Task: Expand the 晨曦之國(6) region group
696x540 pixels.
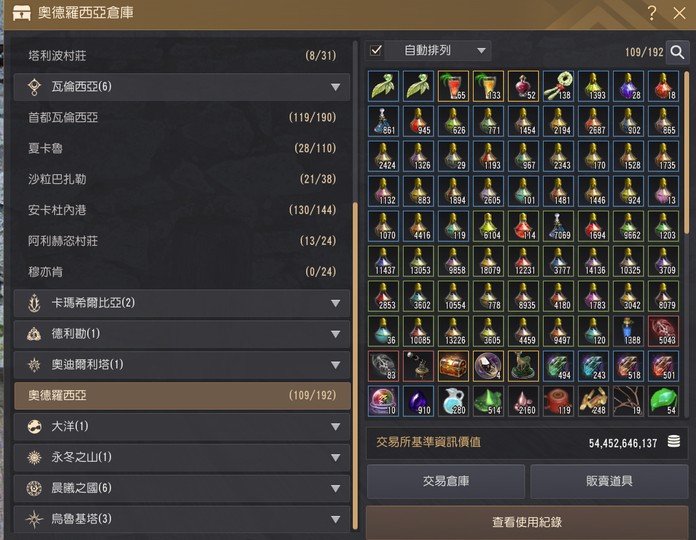Action: (x=182, y=488)
